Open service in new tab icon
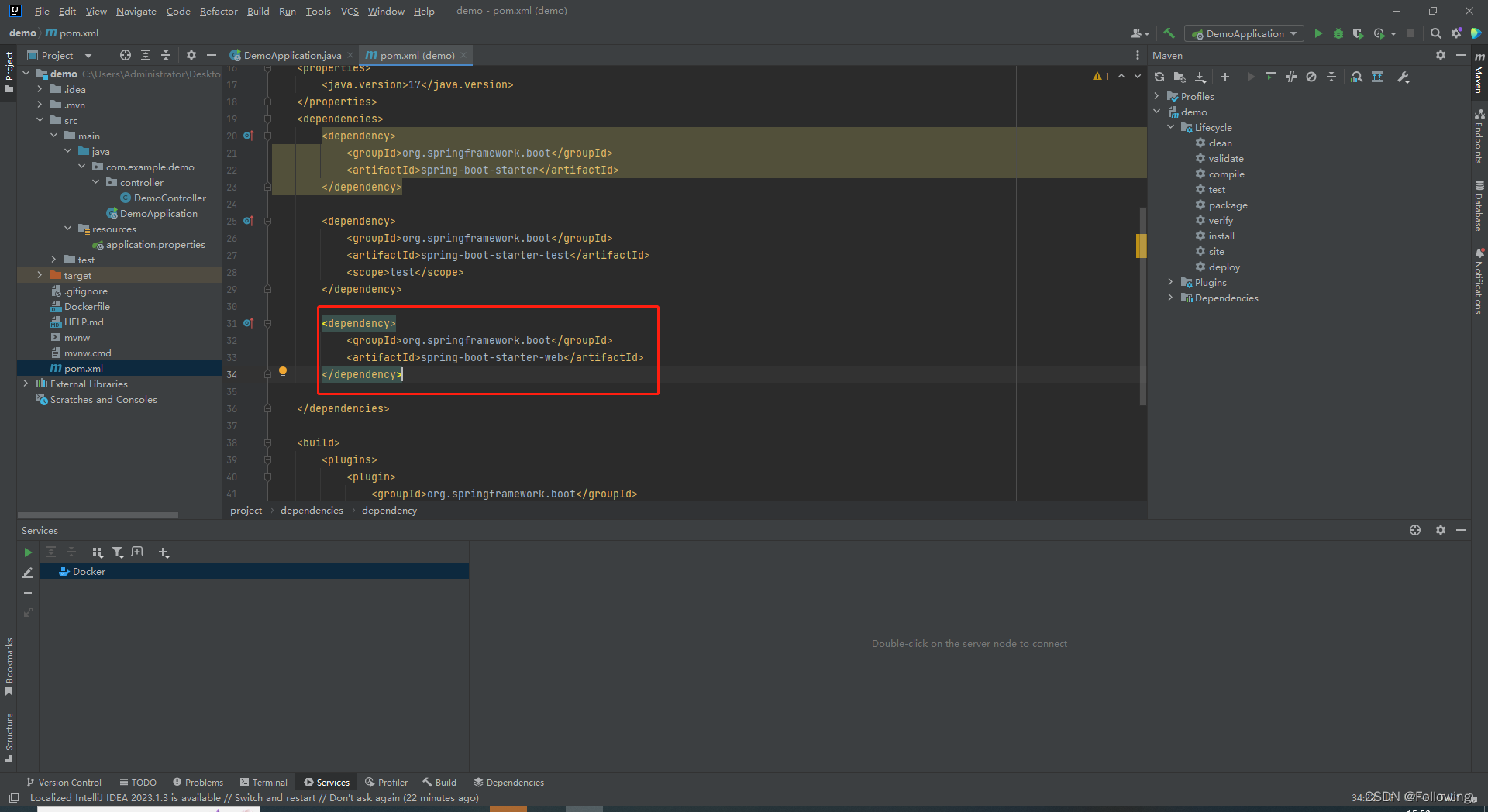Screen dimensions: 1488x812 click(137, 552)
